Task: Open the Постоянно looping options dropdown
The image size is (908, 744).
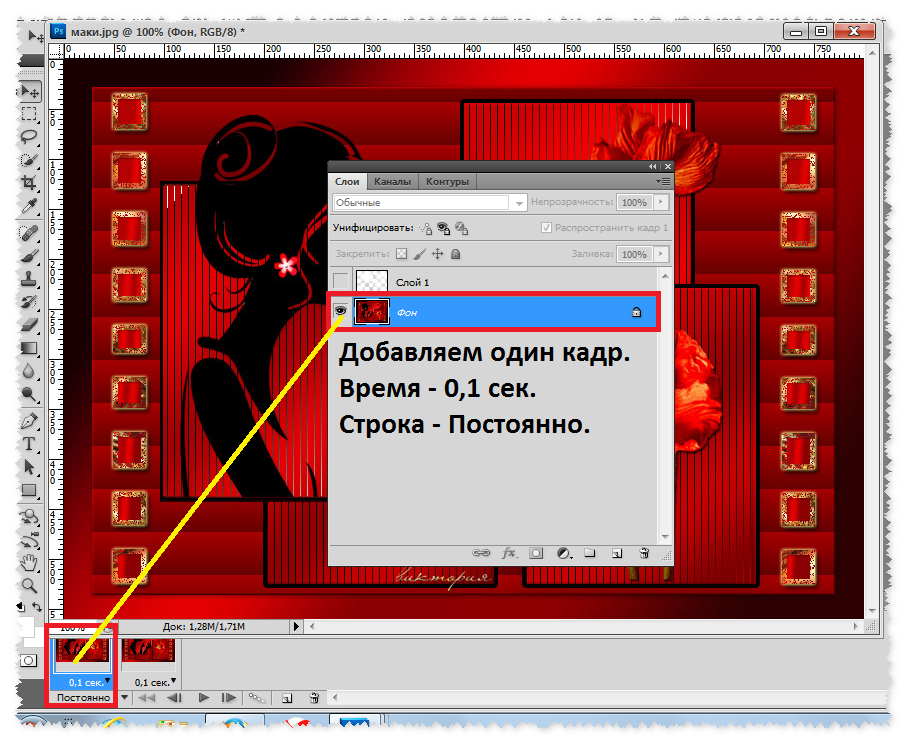Action: 125,698
